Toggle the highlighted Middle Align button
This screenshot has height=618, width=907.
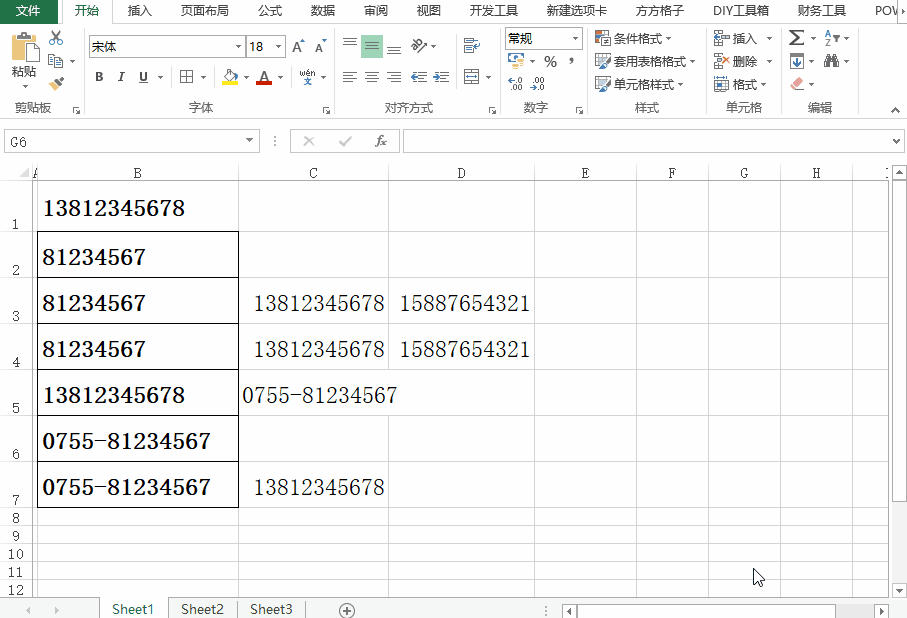coord(371,47)
